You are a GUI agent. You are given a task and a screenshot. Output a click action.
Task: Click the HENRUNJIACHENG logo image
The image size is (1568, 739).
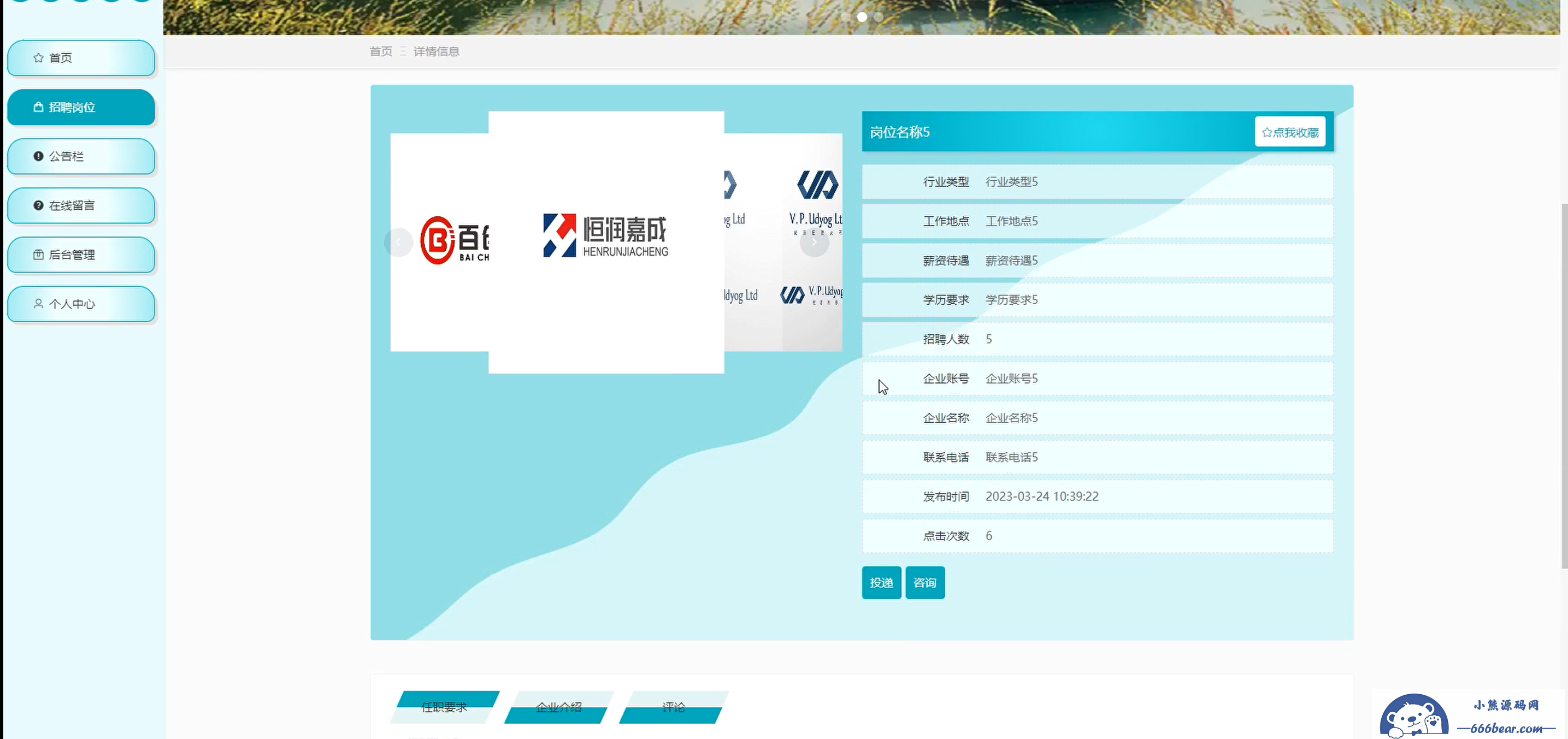click(x=606, y=243)
